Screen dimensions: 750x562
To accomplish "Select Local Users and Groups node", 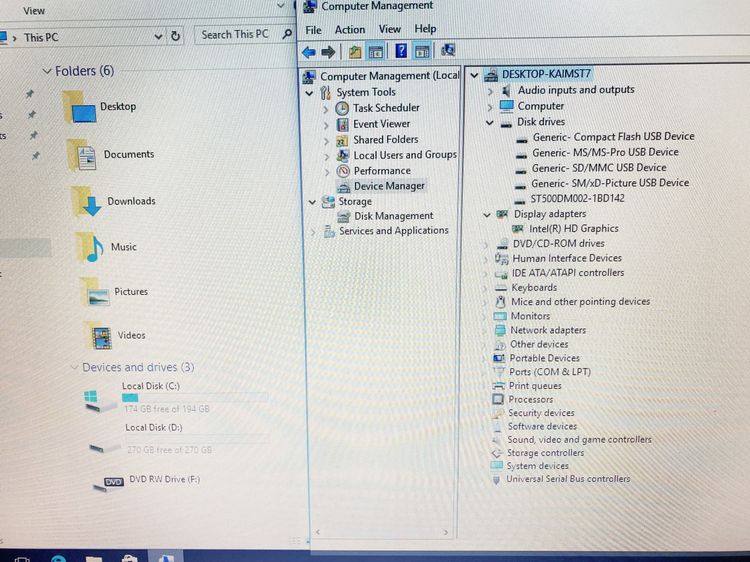I will pyautogui.click(x=405, y=155).
